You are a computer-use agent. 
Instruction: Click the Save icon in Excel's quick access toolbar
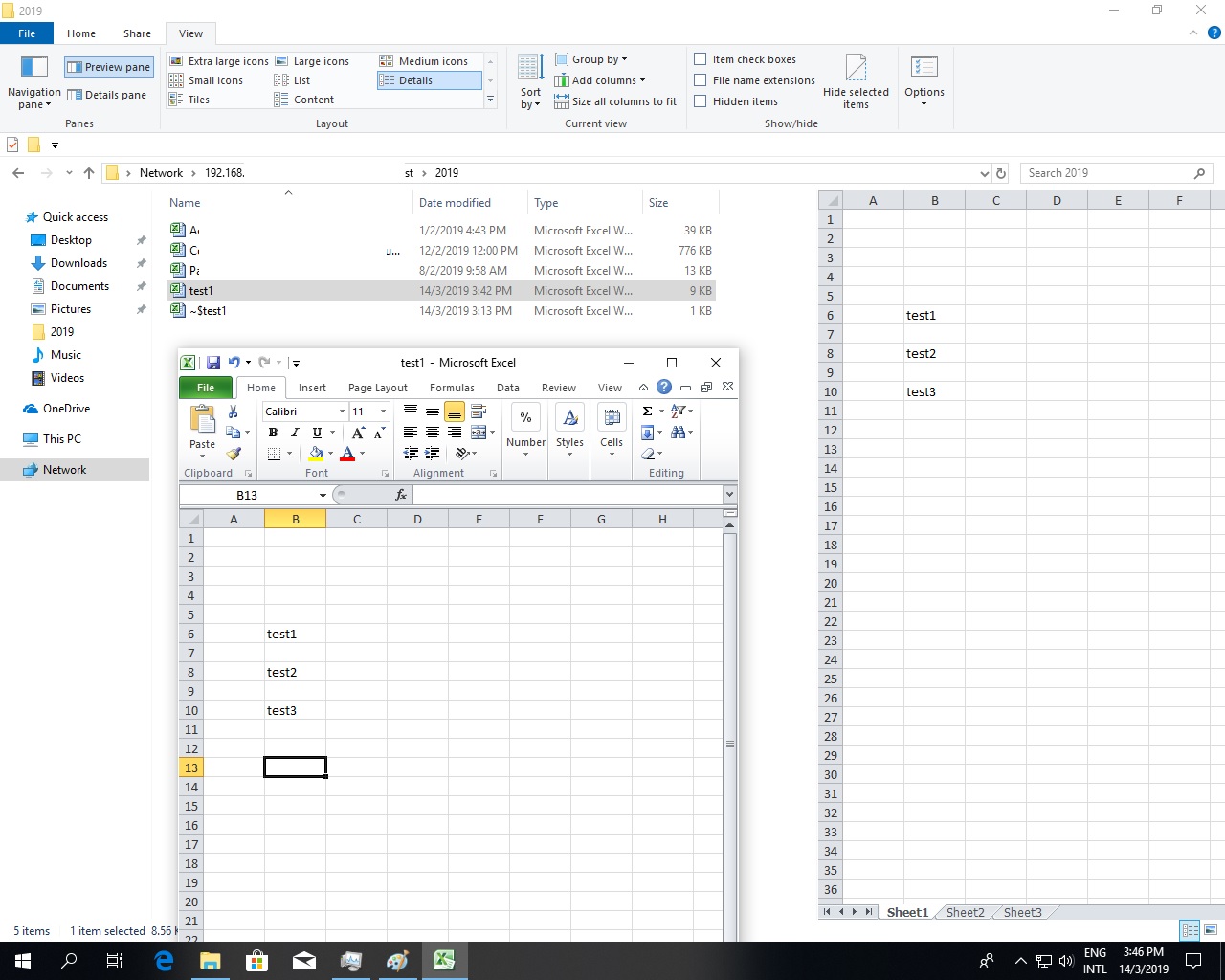213,363
